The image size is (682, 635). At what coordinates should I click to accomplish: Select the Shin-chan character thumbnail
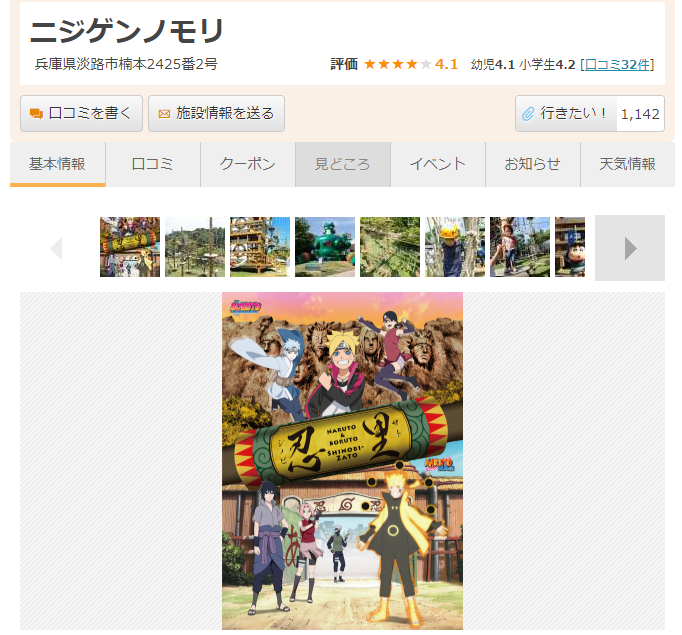570,247
